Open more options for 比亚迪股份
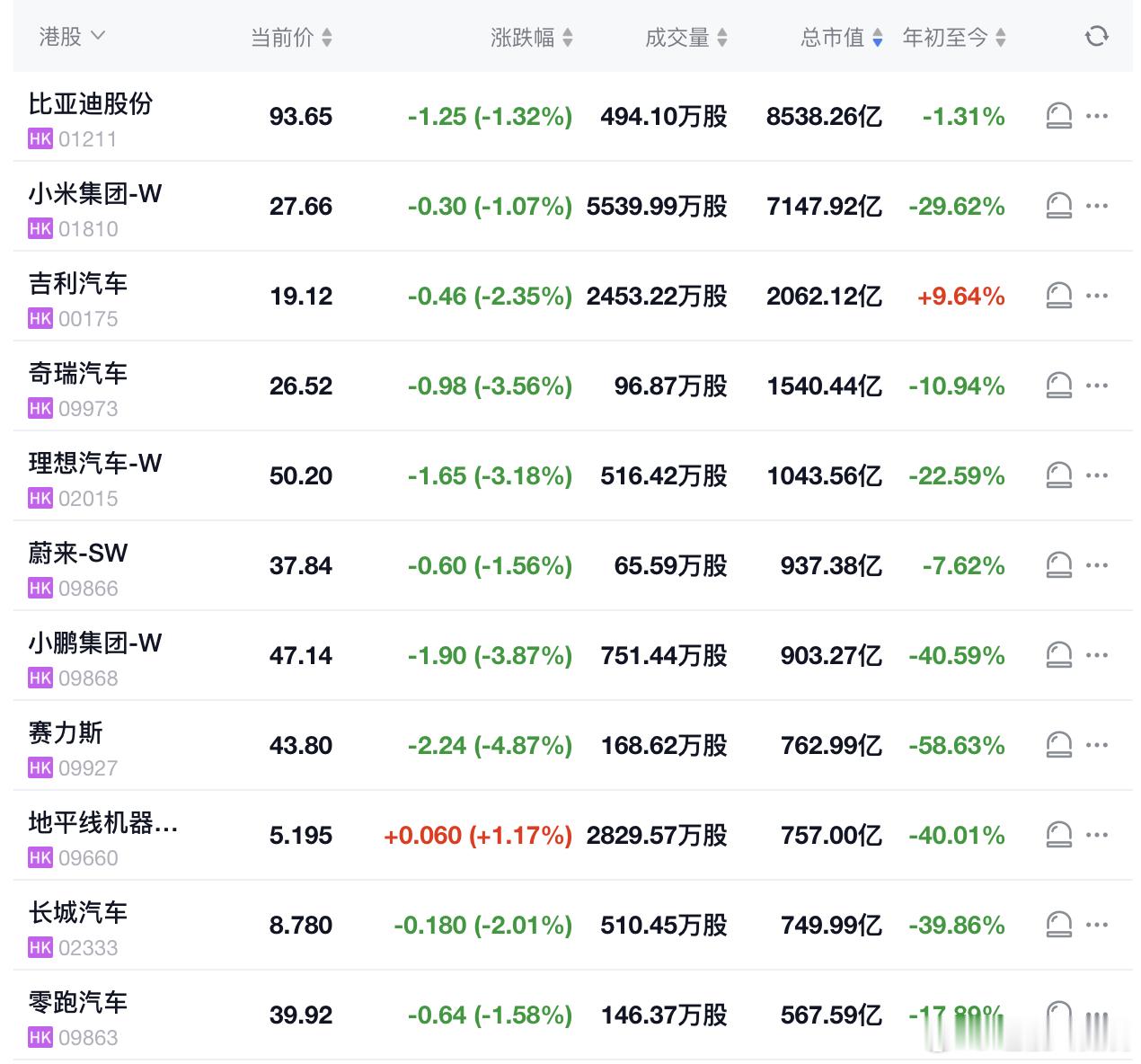The height and width of the screenshot is (1064, 1141). pos(1097,116)
